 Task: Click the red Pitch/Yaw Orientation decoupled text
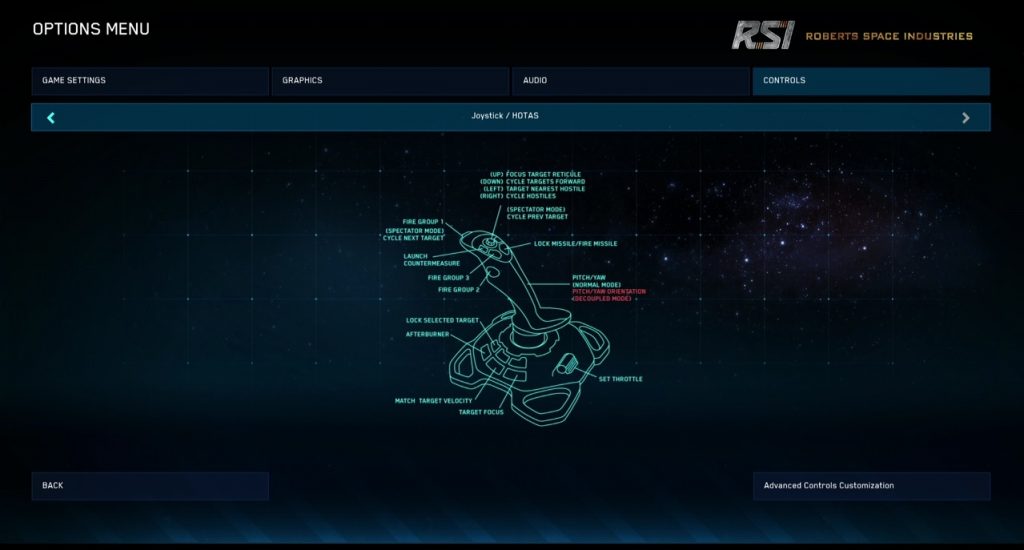click(608, 295)
